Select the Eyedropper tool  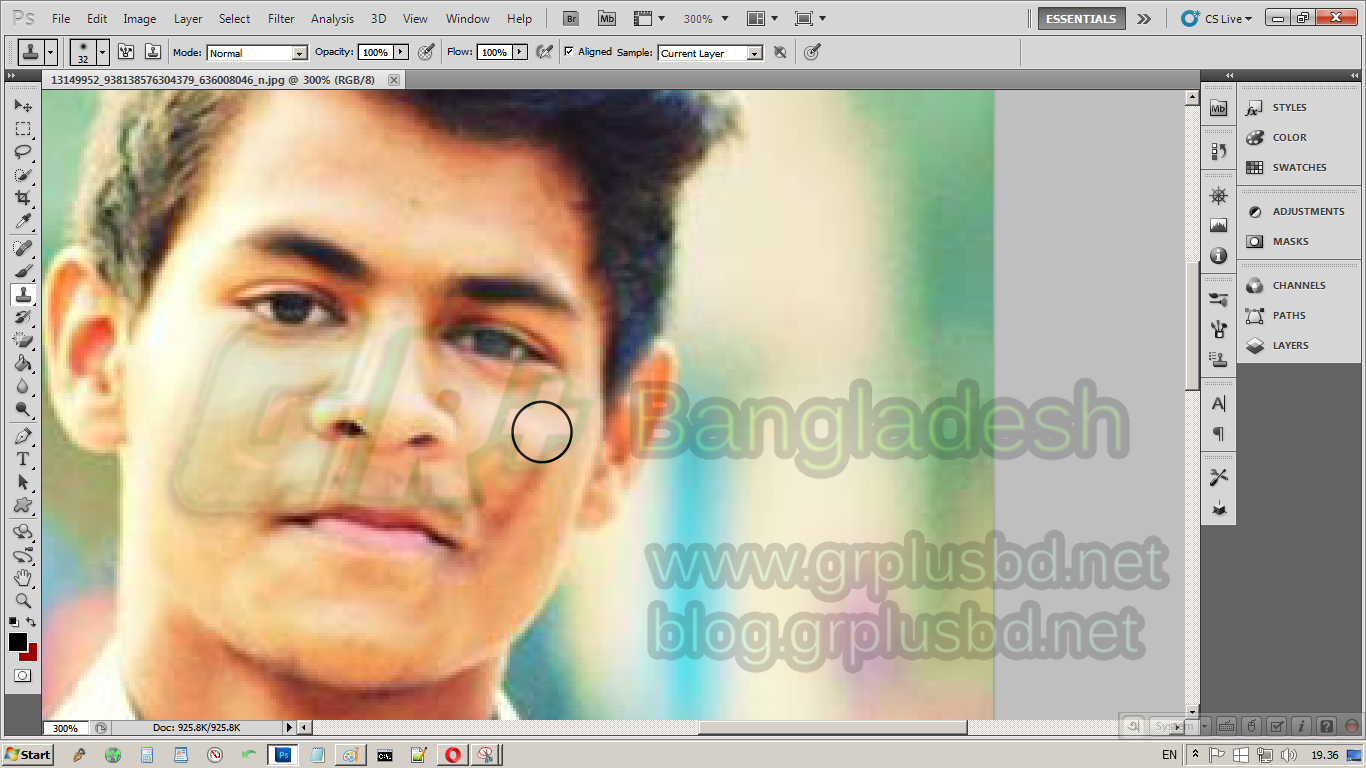coord(23,221)
